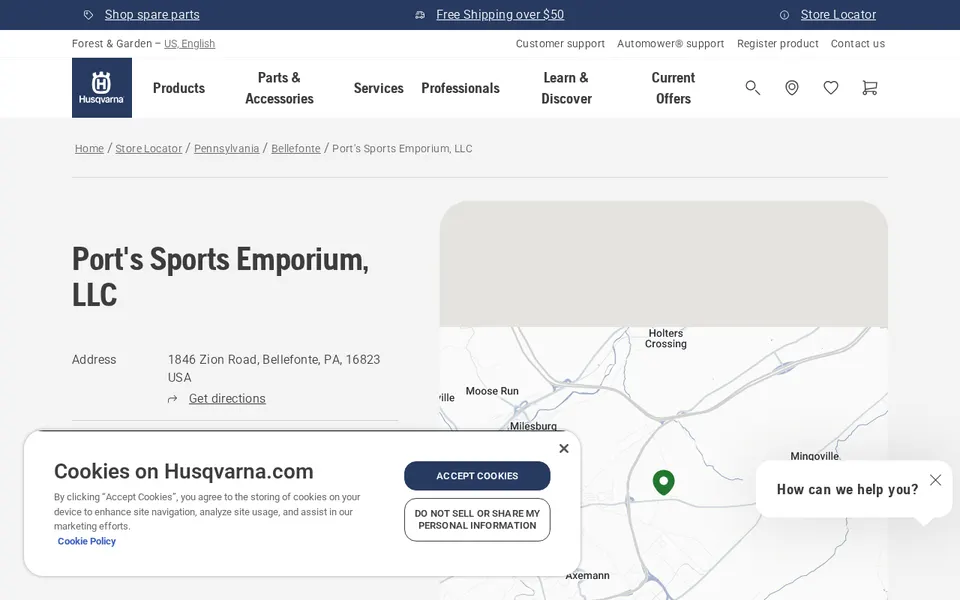
Task: Open the shopping cart icon
Action: click(x=869, y=88)
